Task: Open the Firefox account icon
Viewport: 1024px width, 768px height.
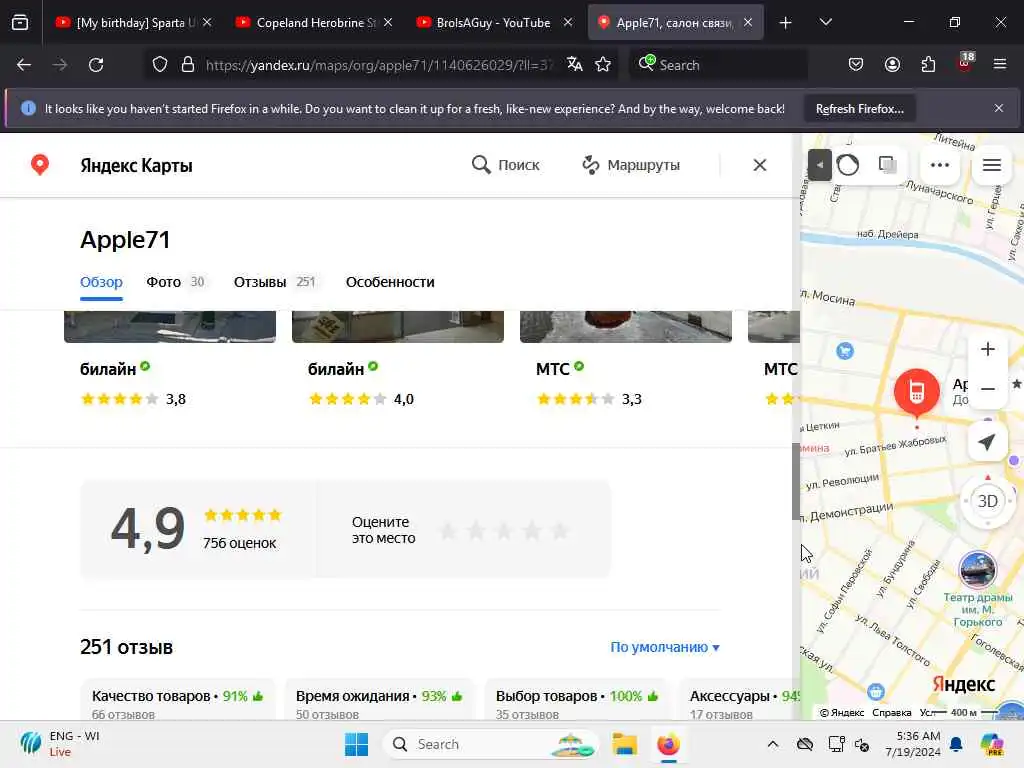Action: (892, 64)
